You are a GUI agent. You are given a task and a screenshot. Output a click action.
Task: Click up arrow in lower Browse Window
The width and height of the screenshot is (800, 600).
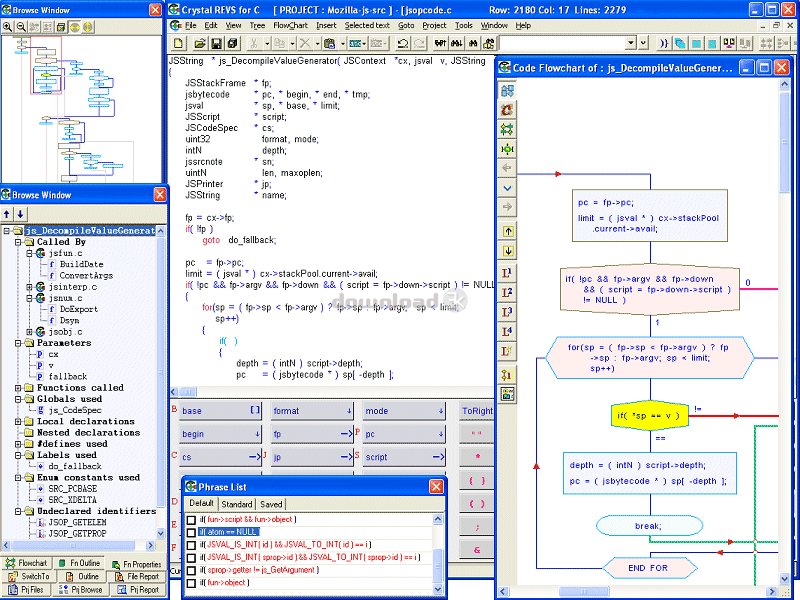(x=8, y=214)
